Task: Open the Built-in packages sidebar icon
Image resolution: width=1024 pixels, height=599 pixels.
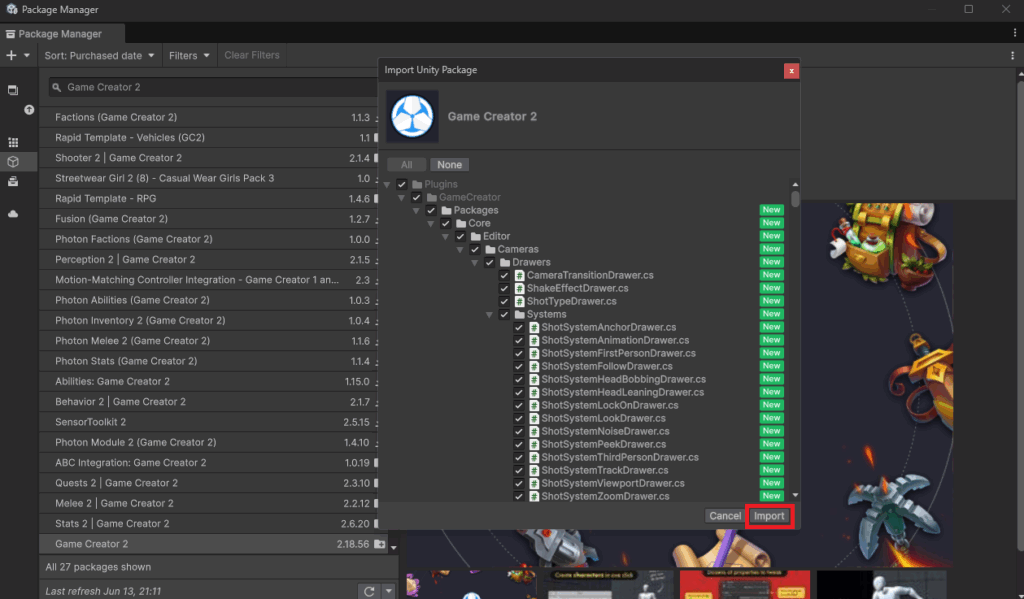Action: 13,182
